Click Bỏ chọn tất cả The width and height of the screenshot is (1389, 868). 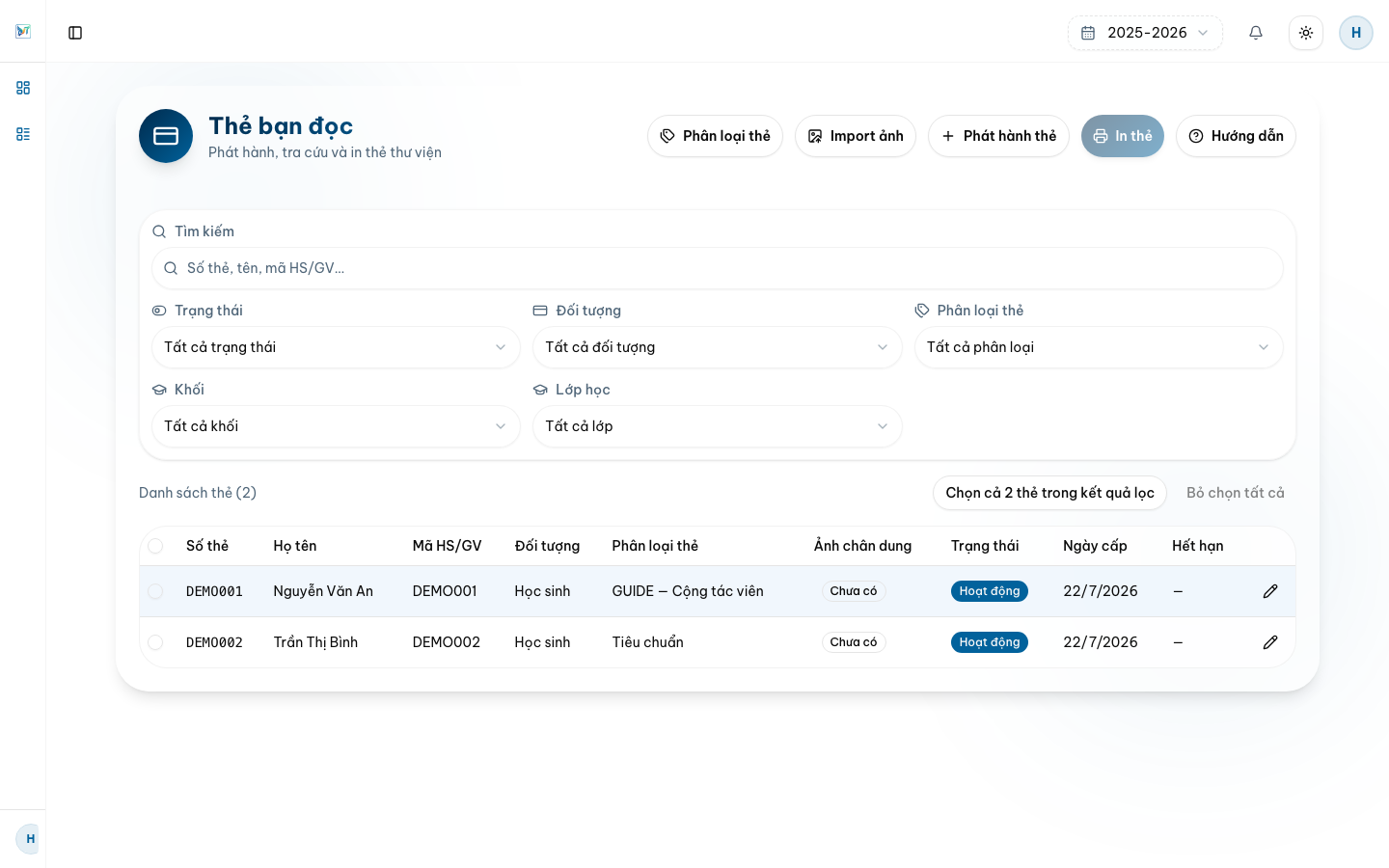tap(1236, 493)
